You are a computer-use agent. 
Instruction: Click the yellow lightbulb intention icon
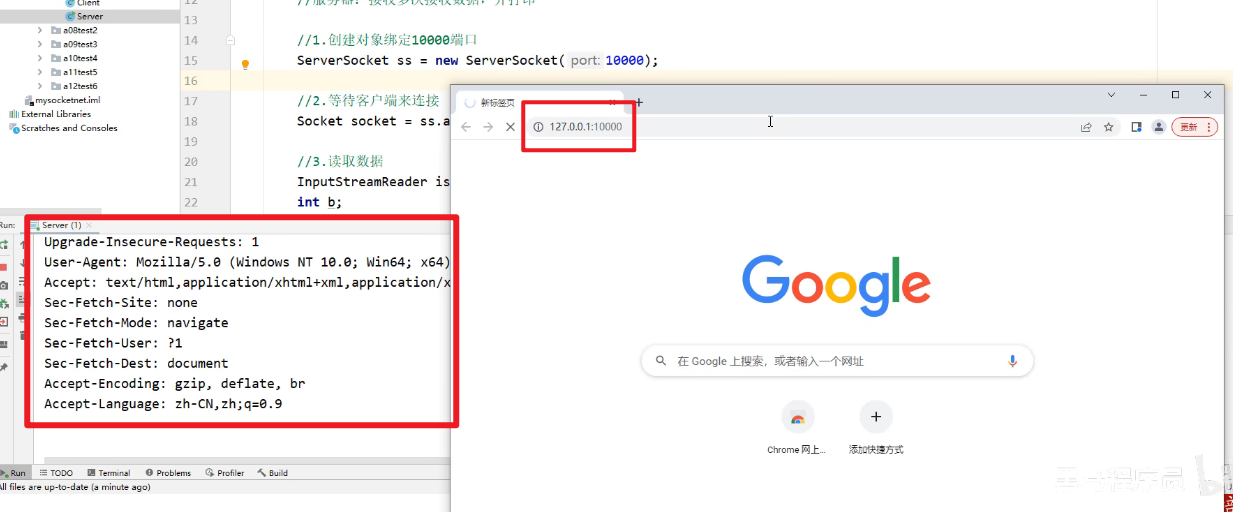point(245,63)
